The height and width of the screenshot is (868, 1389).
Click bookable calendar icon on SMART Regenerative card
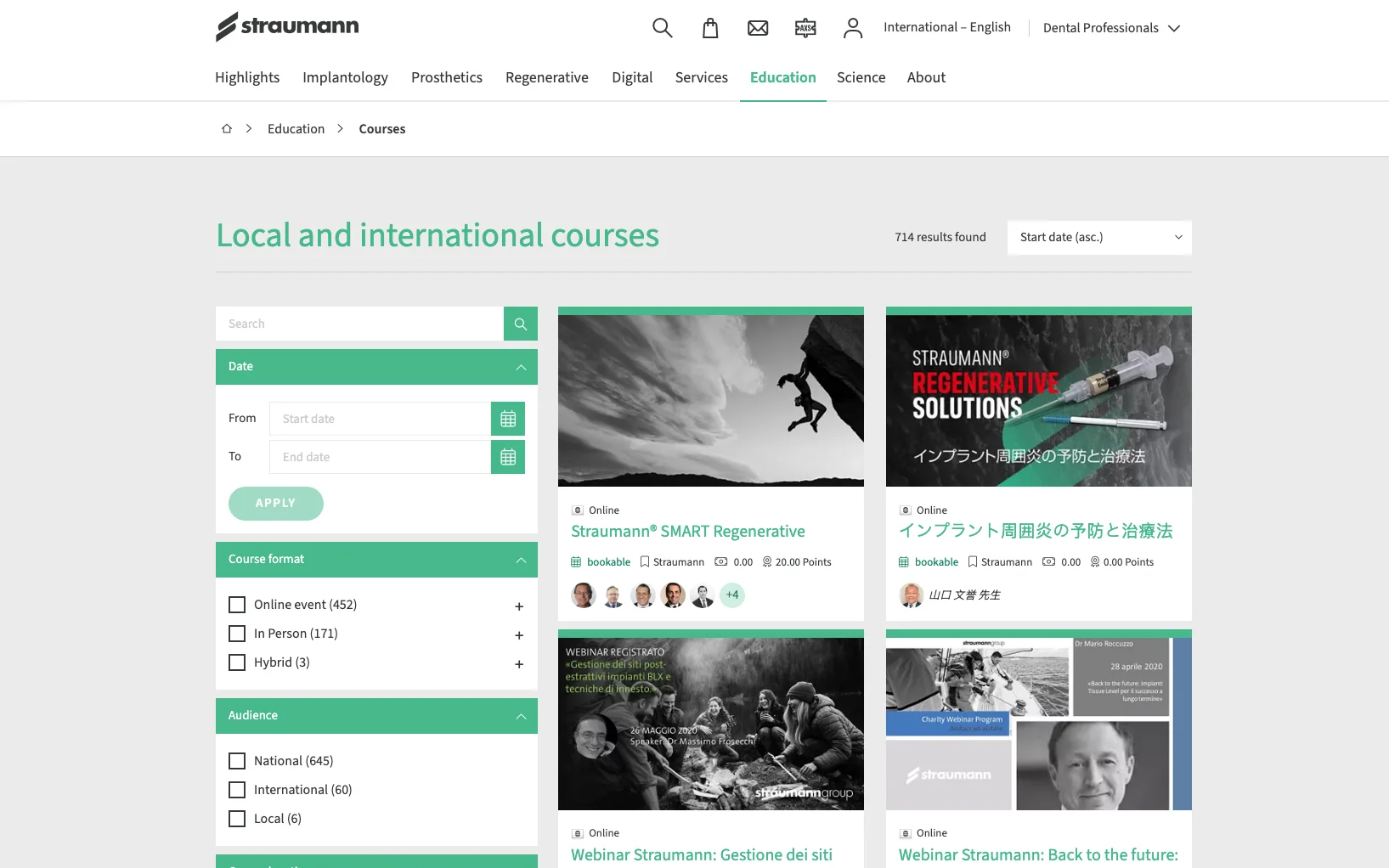coord(576,562)
